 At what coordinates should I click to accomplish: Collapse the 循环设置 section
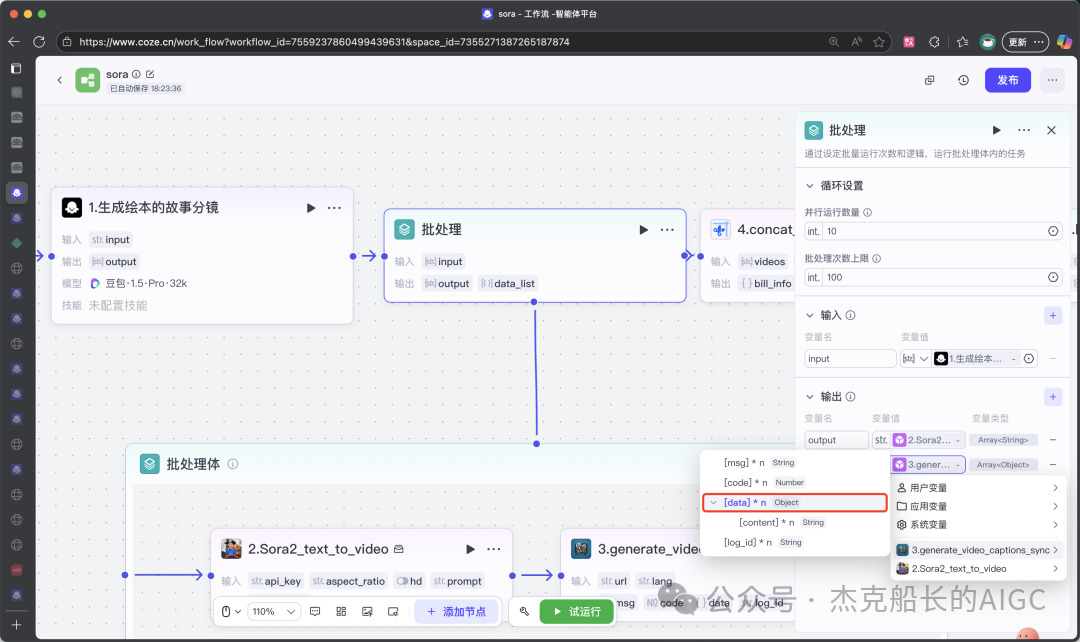810,185
